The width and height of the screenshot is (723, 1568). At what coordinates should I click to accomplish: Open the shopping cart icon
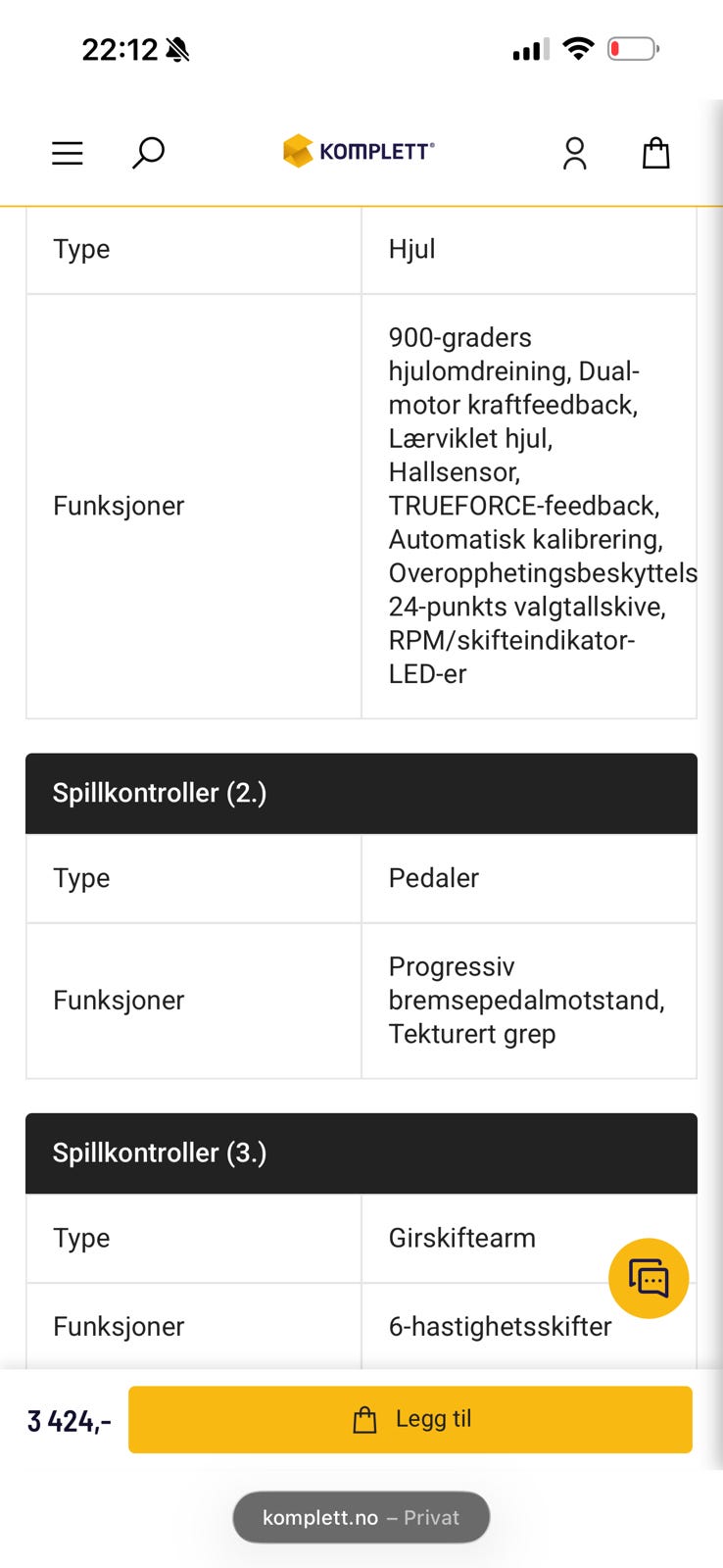pyautogui.click(x=655, y=153)
